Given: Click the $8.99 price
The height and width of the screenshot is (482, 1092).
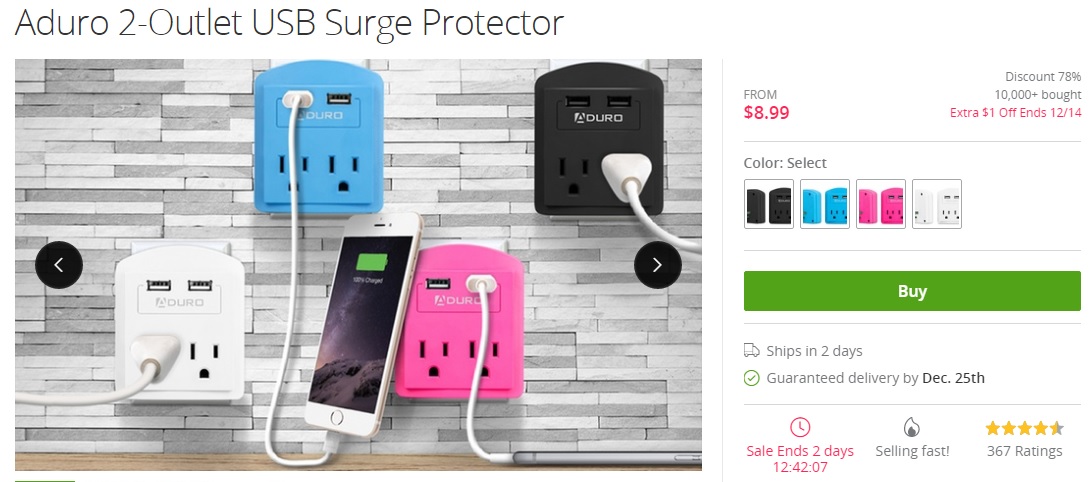Looking at the screenshot, I should pos(766,113).
